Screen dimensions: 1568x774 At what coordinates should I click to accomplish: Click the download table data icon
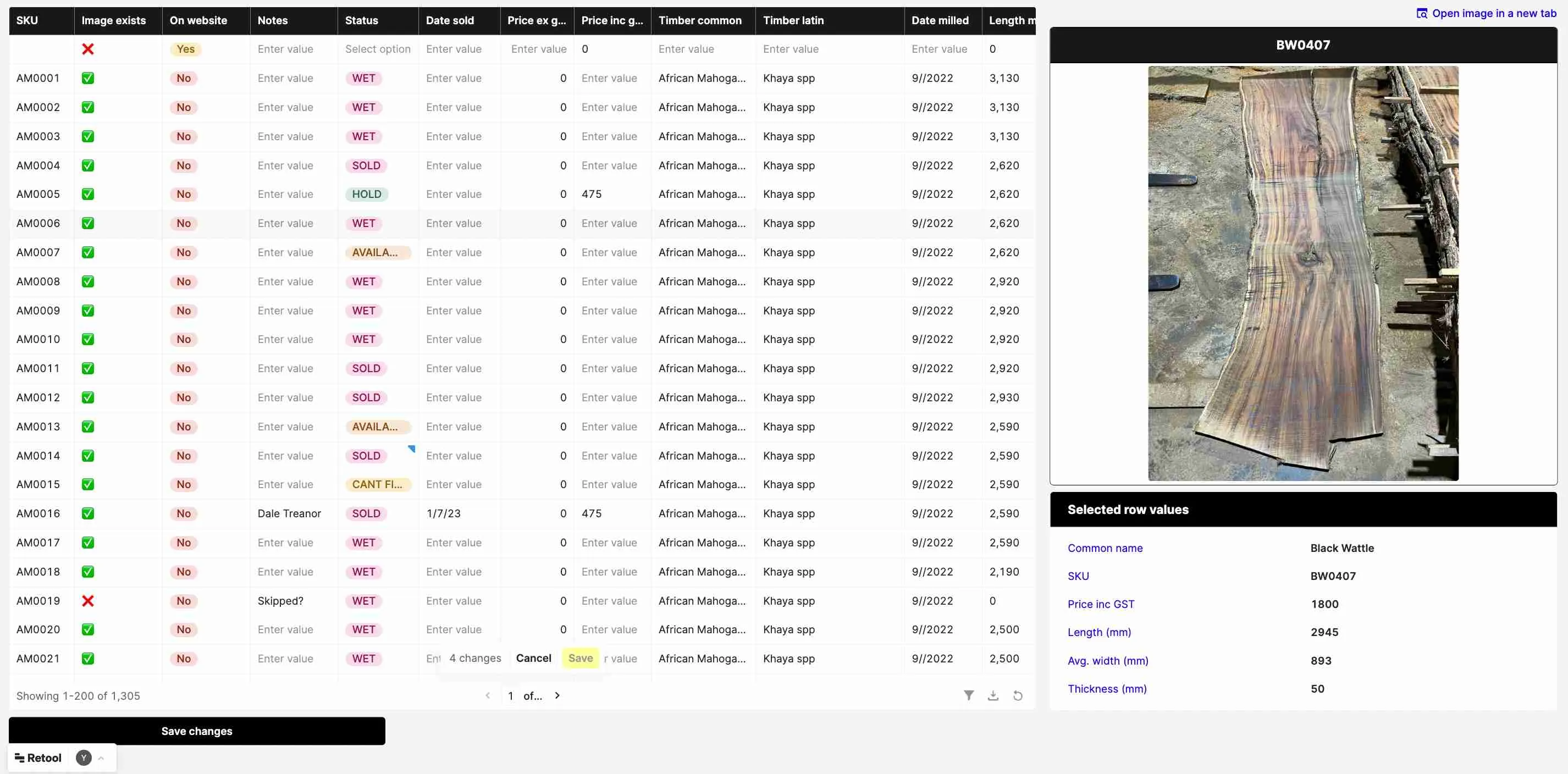pyautogui.click(x=993, y=695)
